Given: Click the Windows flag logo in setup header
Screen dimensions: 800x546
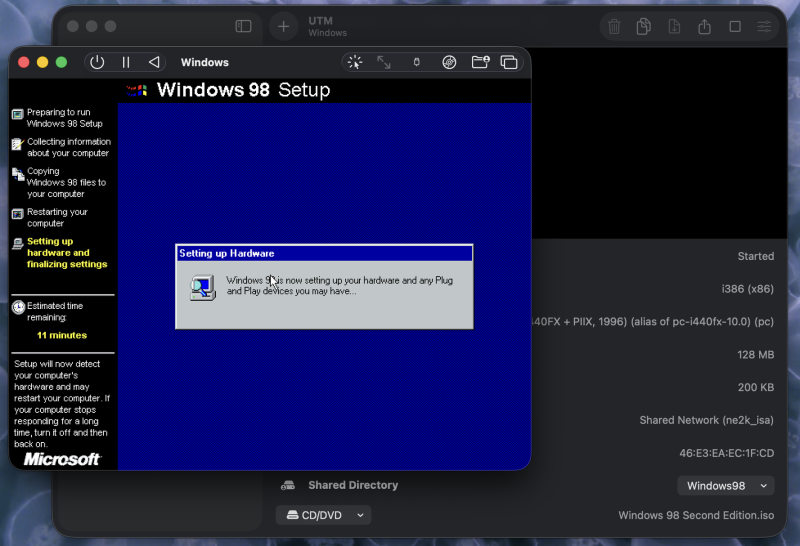Looking at the screenshot, I should 137,90.
